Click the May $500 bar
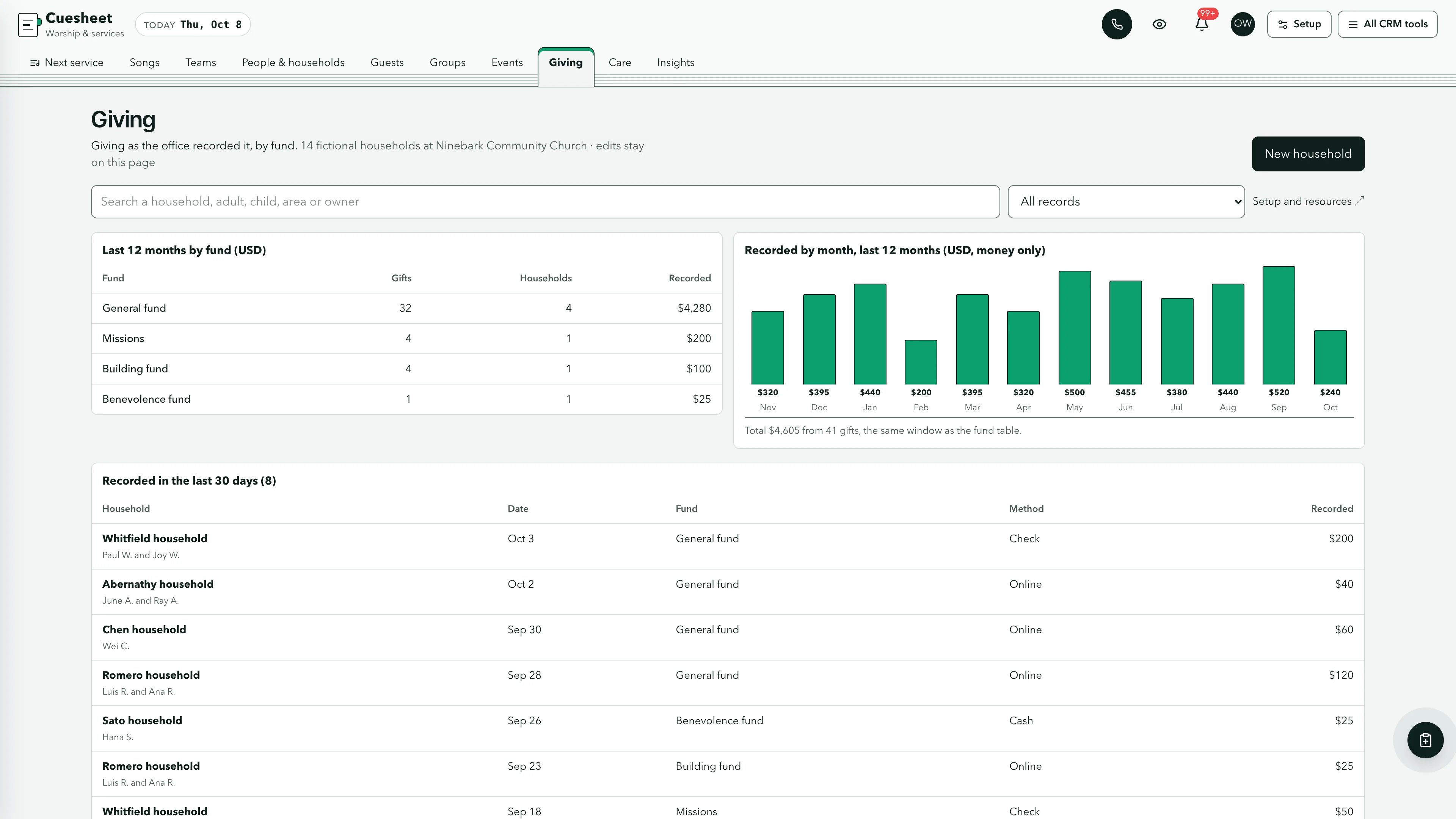Viewport: 1456px width, 819px height. tap(1075, 328)
